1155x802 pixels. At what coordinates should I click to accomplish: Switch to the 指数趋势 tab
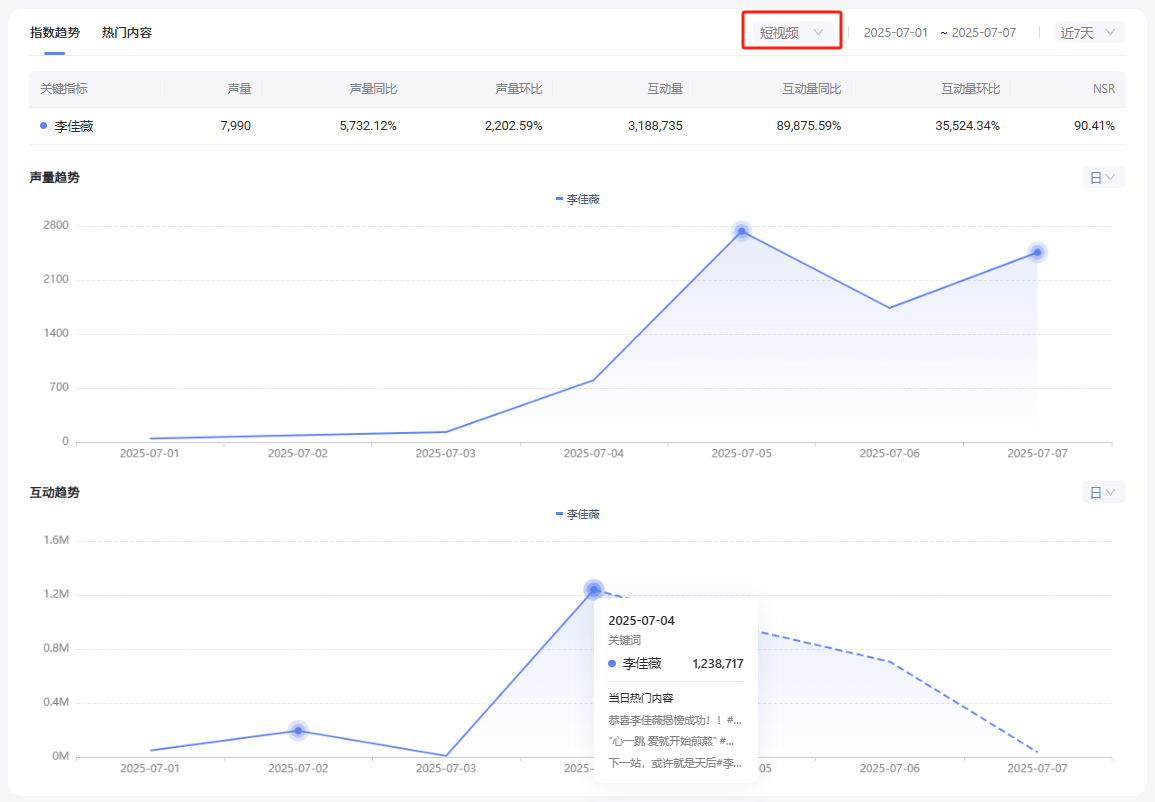pyautogui.click(x=55, y=32)
